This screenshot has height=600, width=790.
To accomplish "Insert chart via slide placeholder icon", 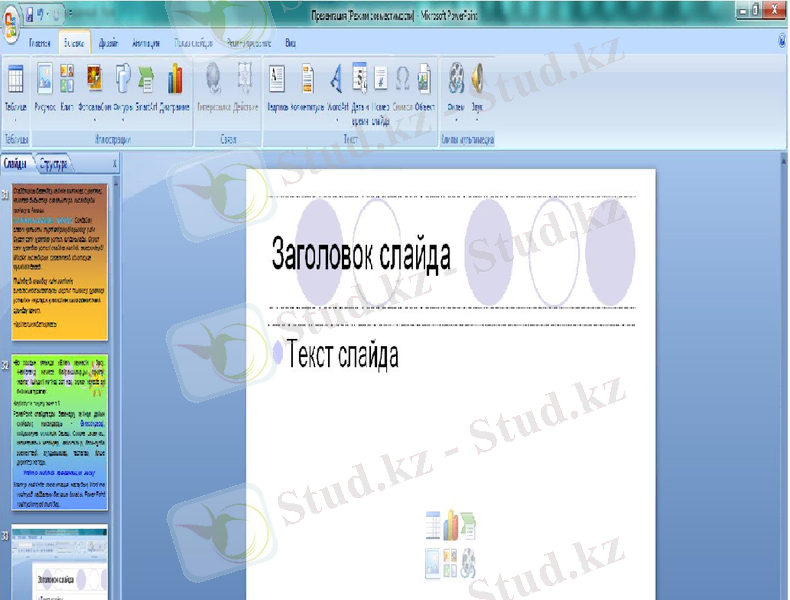I will [x=450, y=525].
